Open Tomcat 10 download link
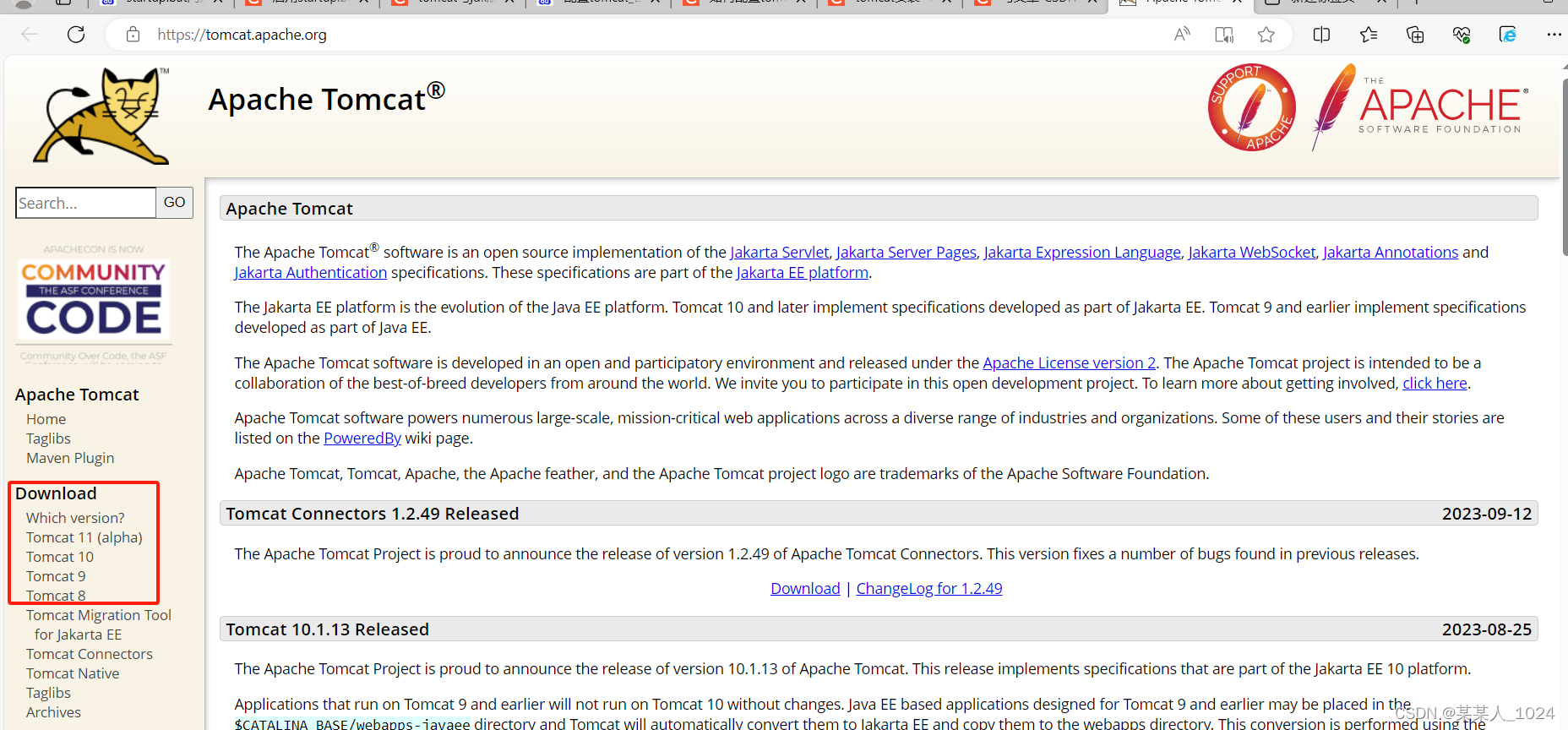The image size is (1568, 730). coord(60,557)
